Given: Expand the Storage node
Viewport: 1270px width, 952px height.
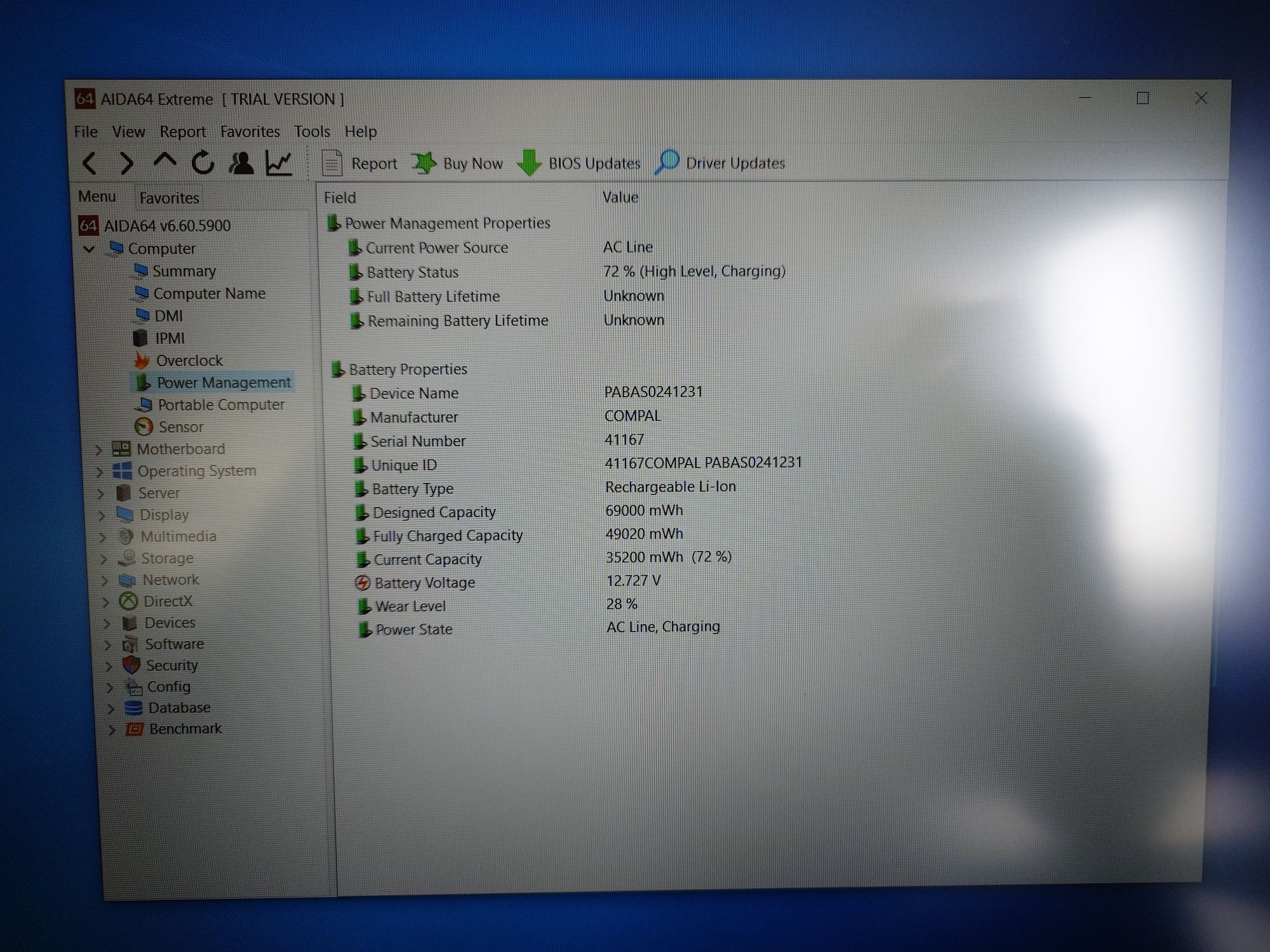Looking at the screenshot, I should click(105, 559).
